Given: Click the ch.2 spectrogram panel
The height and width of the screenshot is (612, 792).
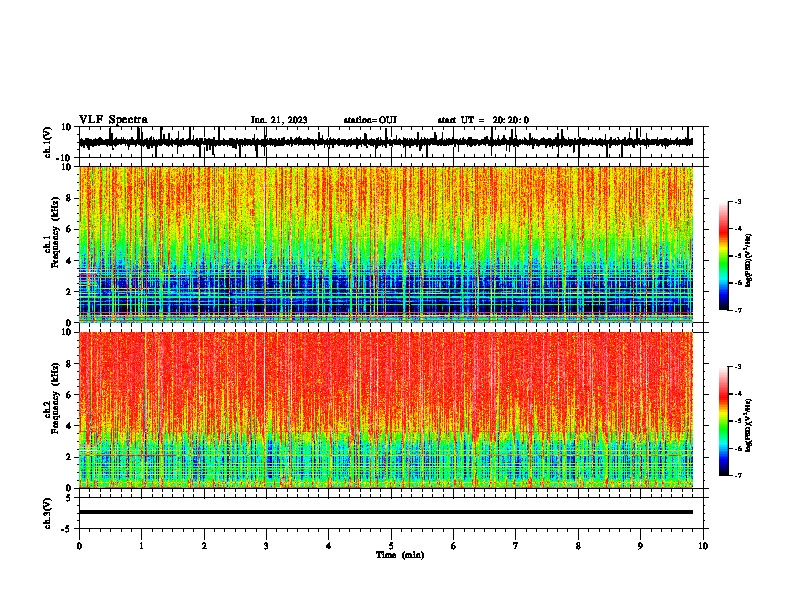Looking at the screenshot, I should click(385, 410).
